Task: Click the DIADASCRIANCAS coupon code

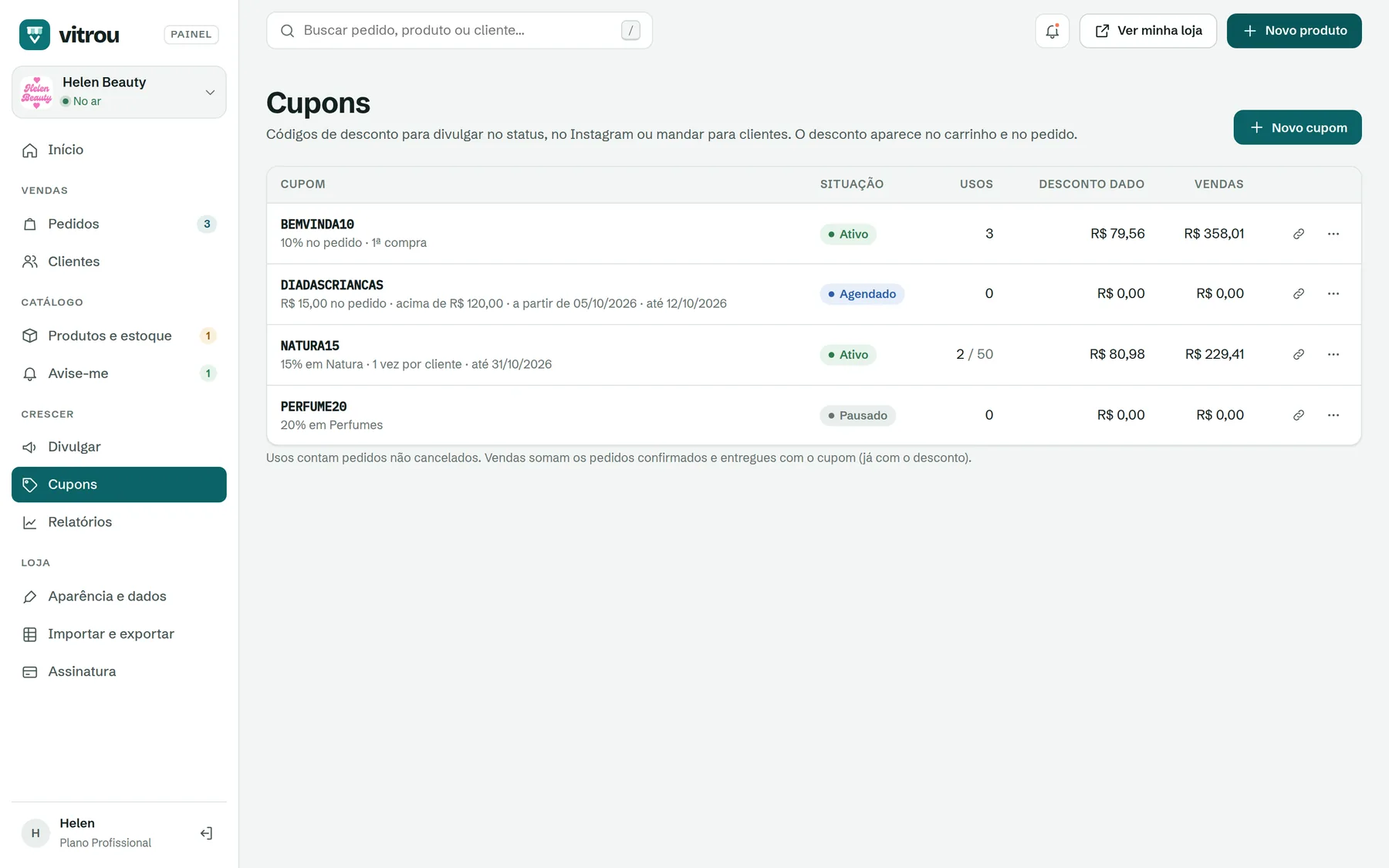Action: tap(332, 285)
